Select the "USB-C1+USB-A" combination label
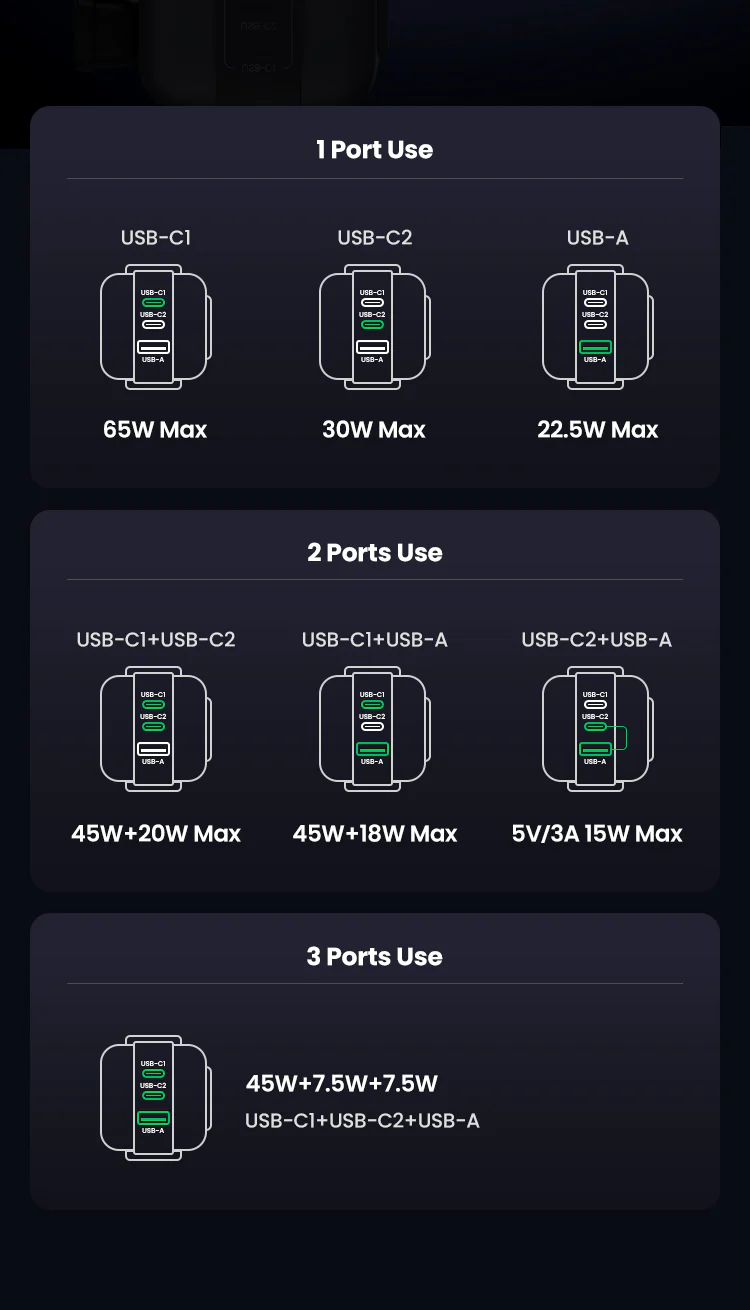The height and width of the screenshot is (1310, 750). (x=375, y=640)
